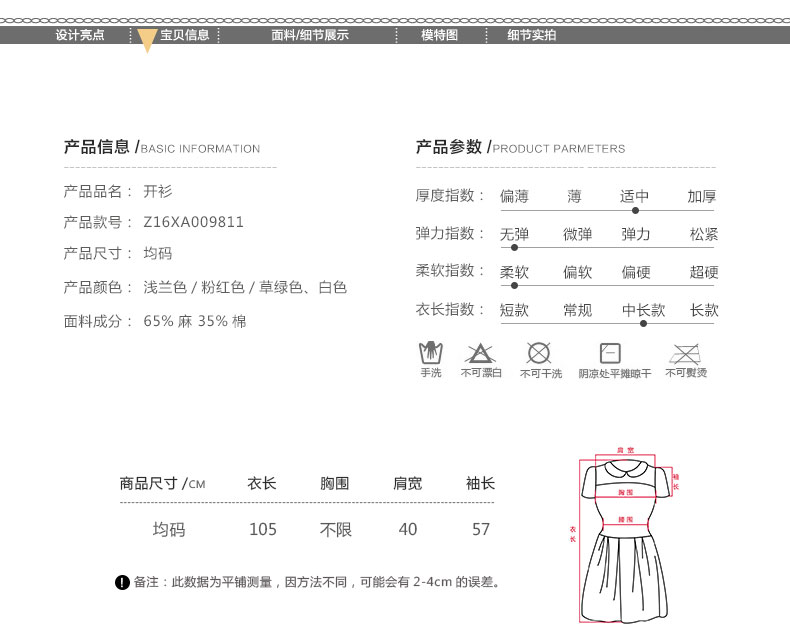The width and height of the screenshot is (790, 644).
Task: Select the 细节实拍 tab
Action: click(531, 35)
